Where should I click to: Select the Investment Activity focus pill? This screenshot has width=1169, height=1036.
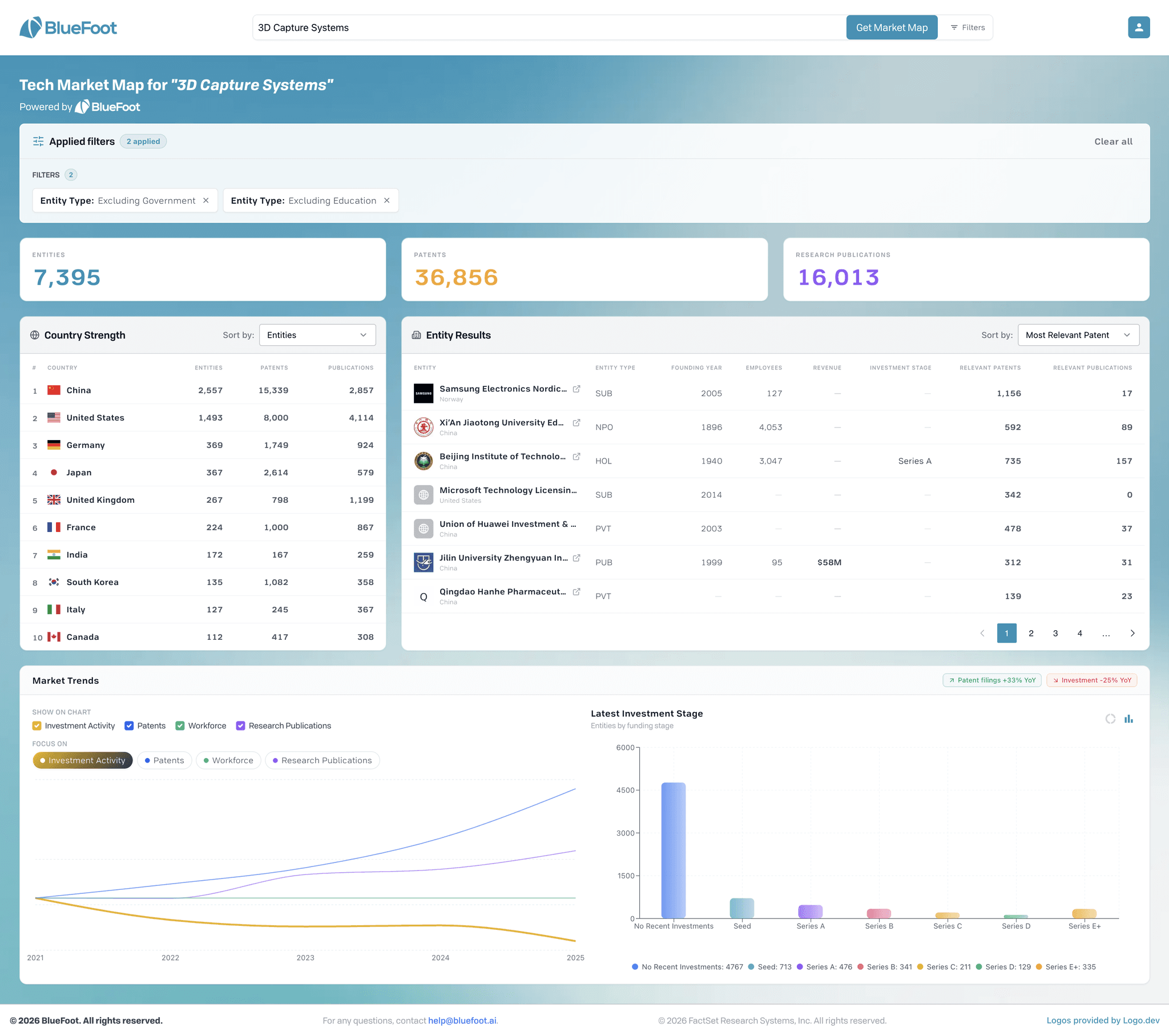pos(82,760)
